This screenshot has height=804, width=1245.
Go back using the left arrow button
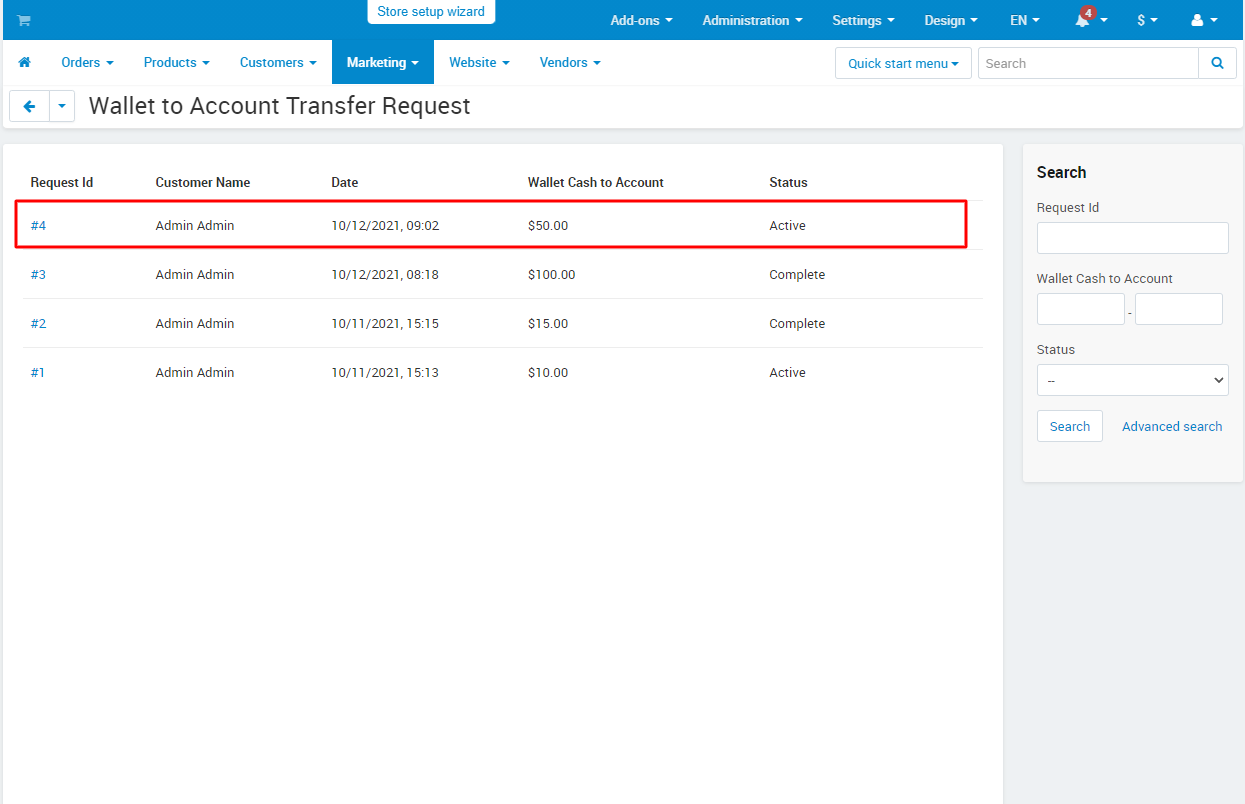point(29,106)
